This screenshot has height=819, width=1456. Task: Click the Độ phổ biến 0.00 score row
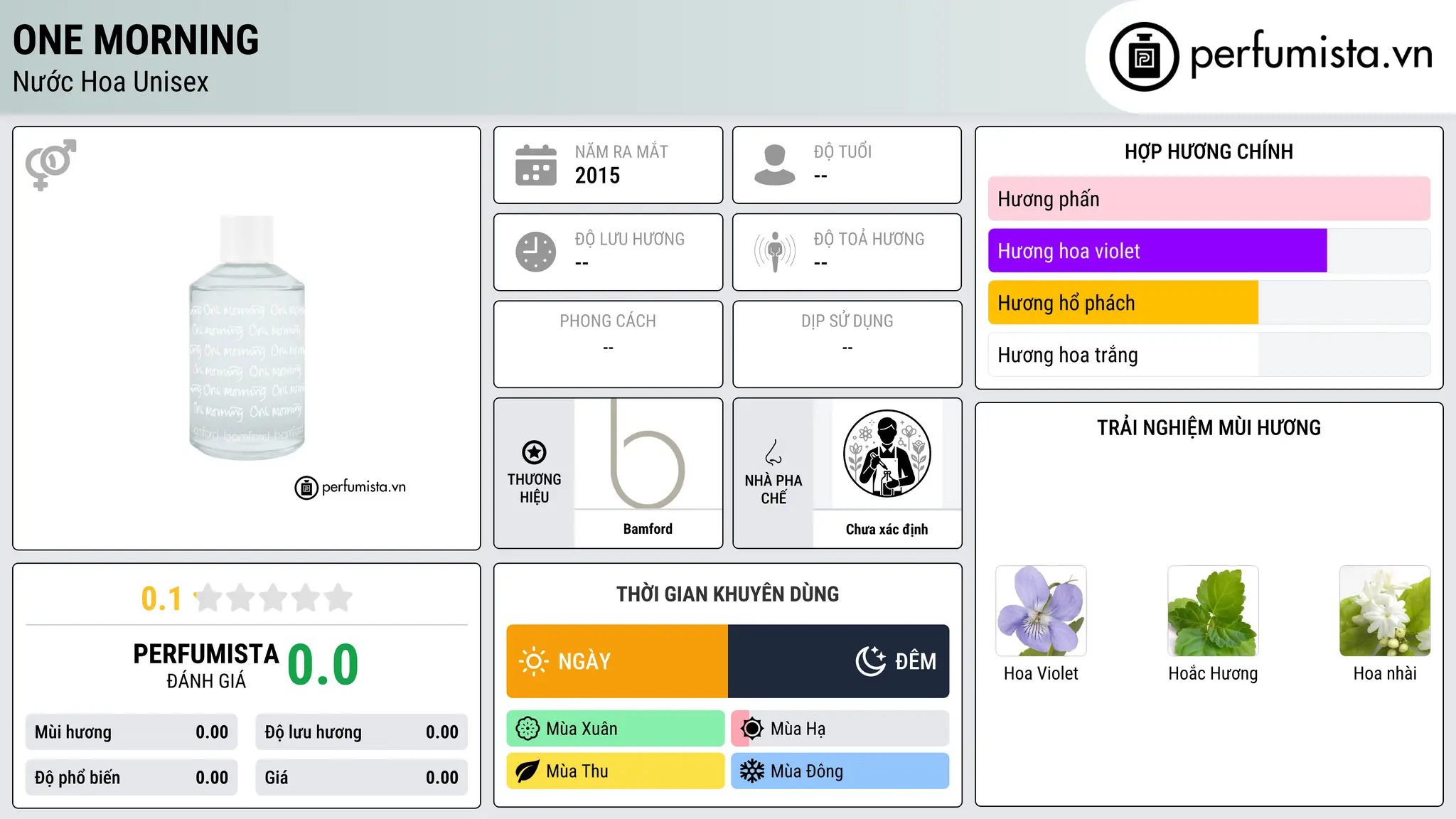pos(132,778)
